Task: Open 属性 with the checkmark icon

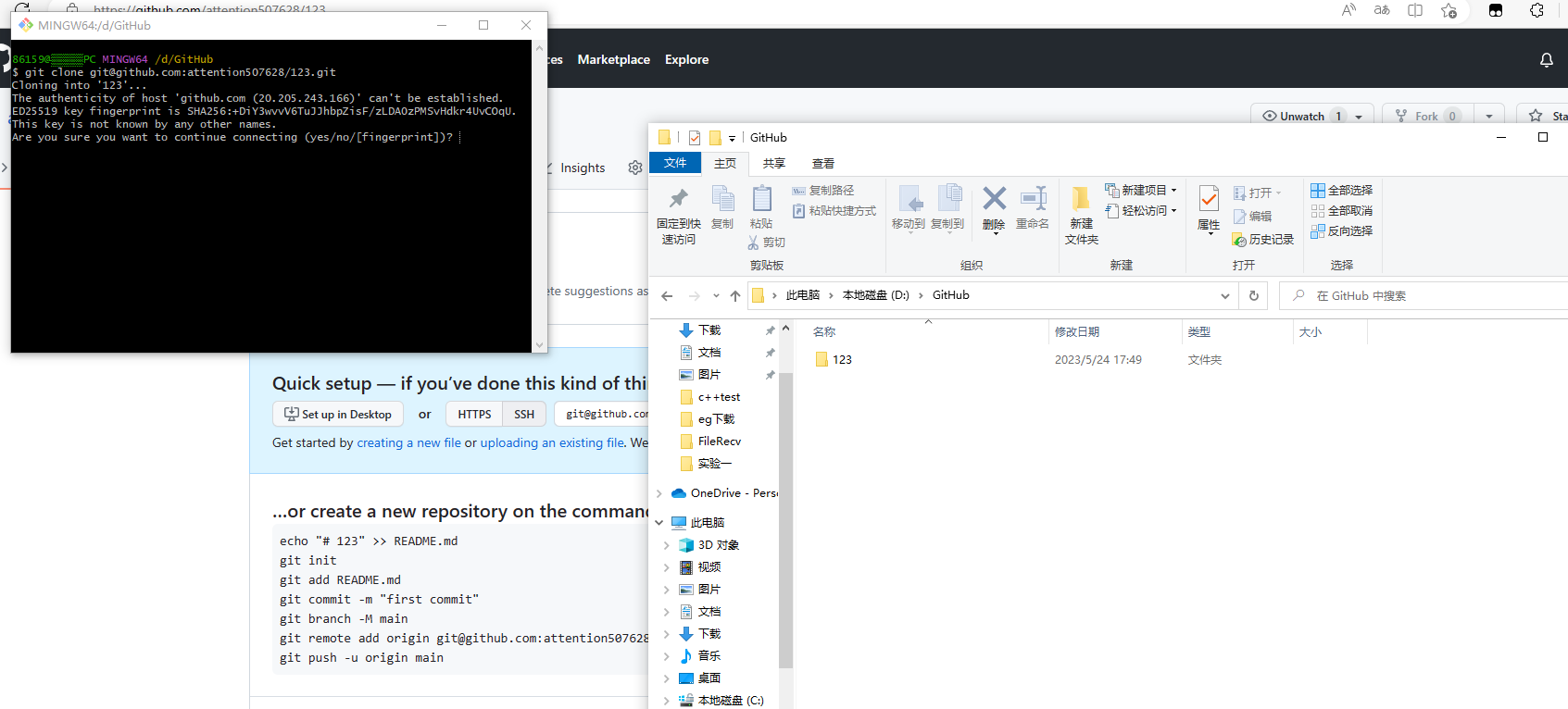Action: click(x=1209, y=198)
